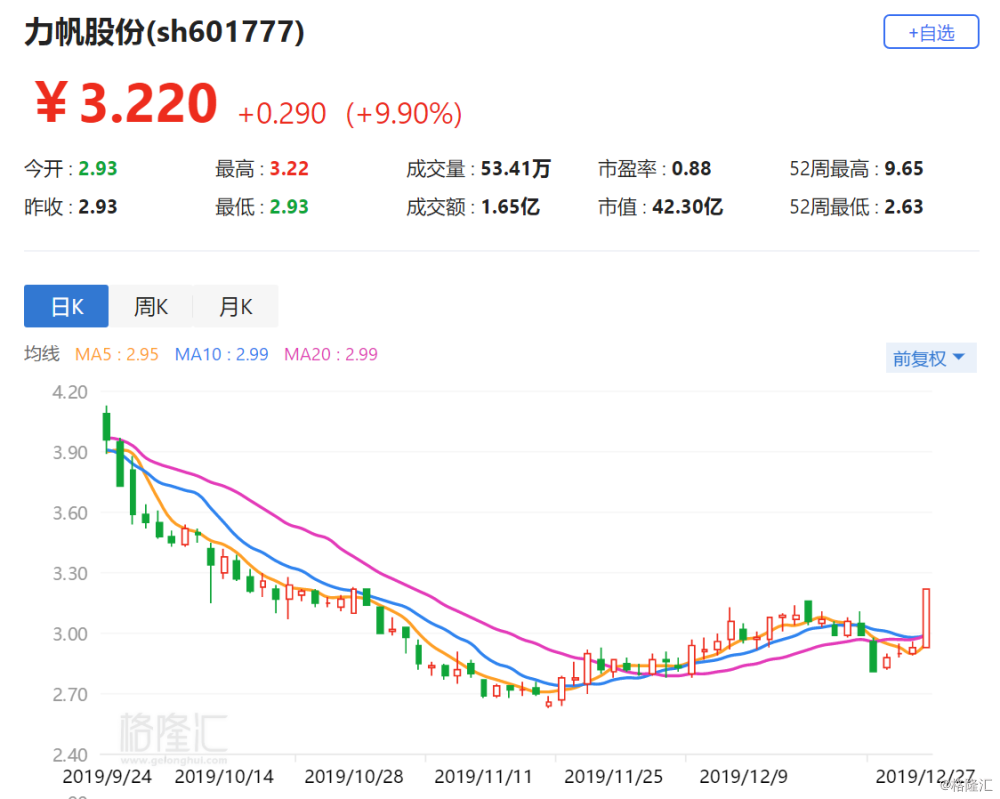Screen dimensions: 1000x799
Task: Click the 2019/9/24 date axis label
Action: coord(107,776)
